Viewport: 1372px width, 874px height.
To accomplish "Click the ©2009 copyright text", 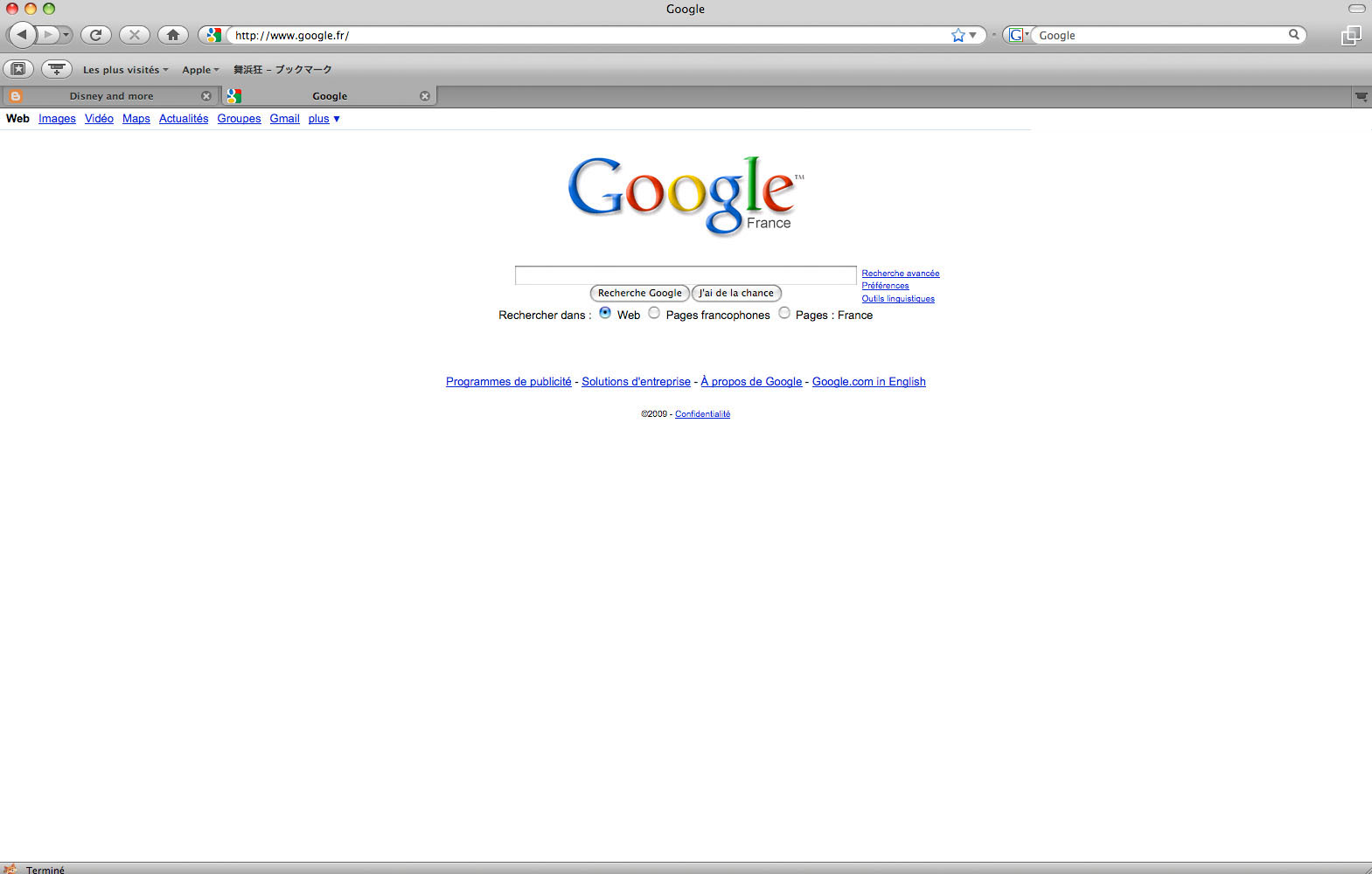I will (x=654, y=414).
